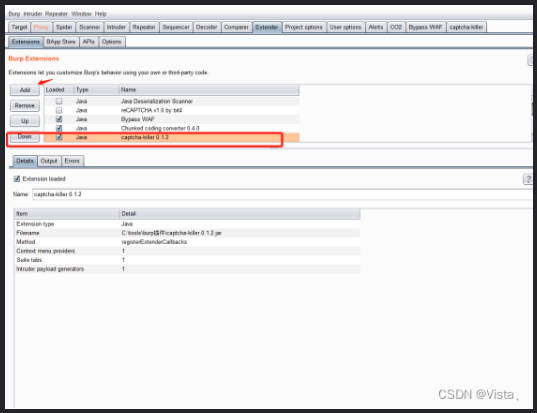Sort by Type column header
This screenshot has height=413, width=537.
tap(96, 90)
